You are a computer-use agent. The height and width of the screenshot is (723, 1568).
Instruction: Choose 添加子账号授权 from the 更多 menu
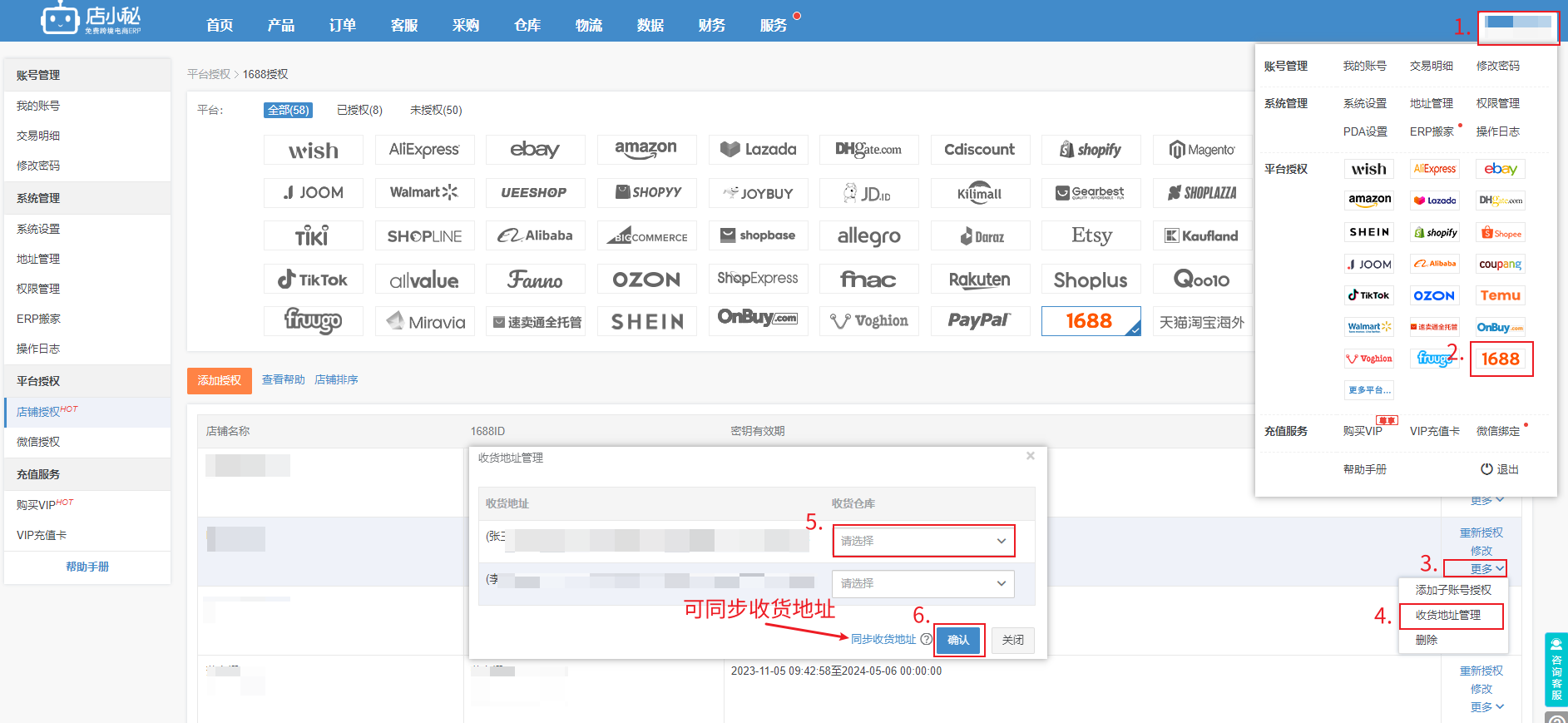coord(1453,590)
